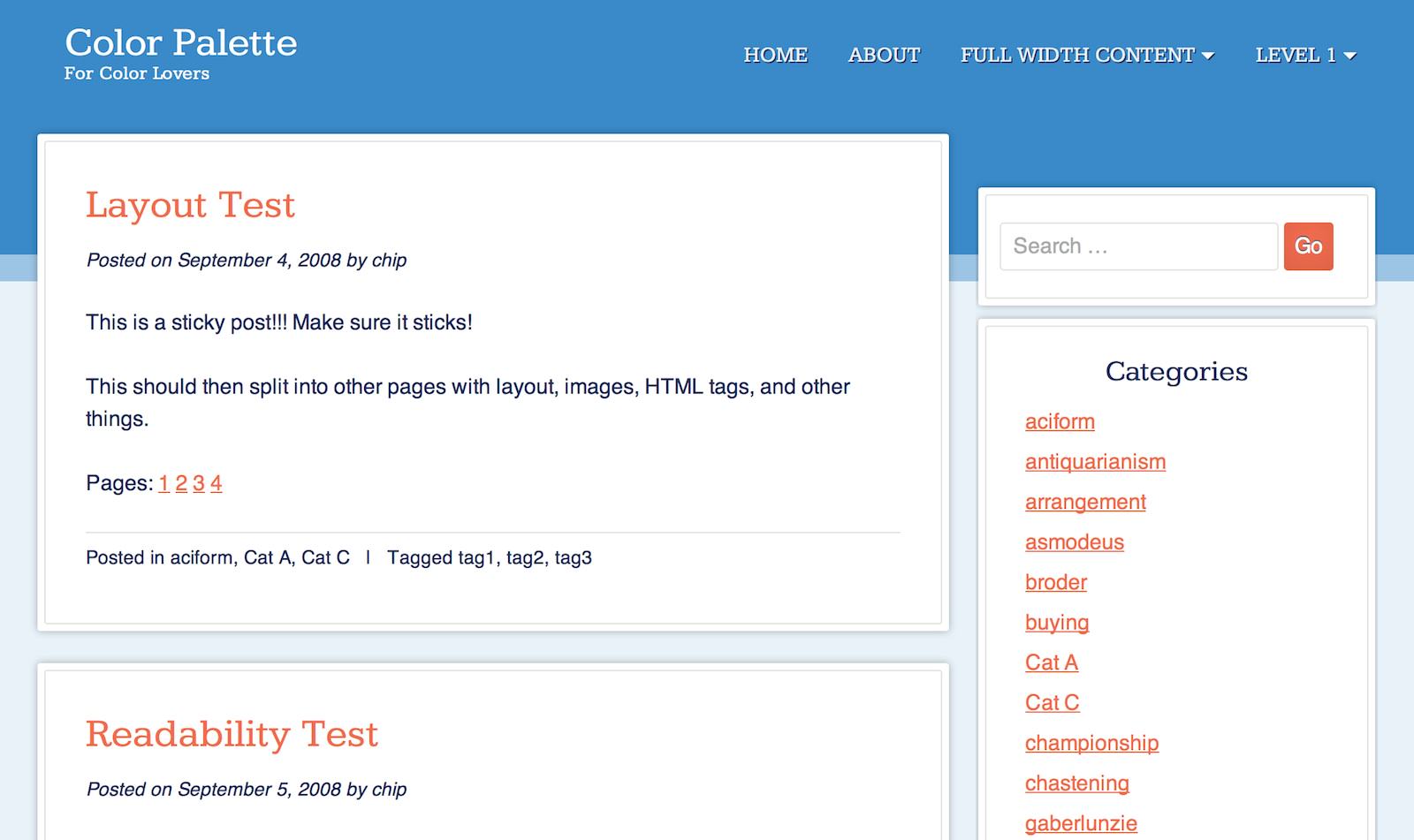The image size is (1414, 840).
Task: Open the Full Width Content dropdown menu
Action: [1086, 55]
